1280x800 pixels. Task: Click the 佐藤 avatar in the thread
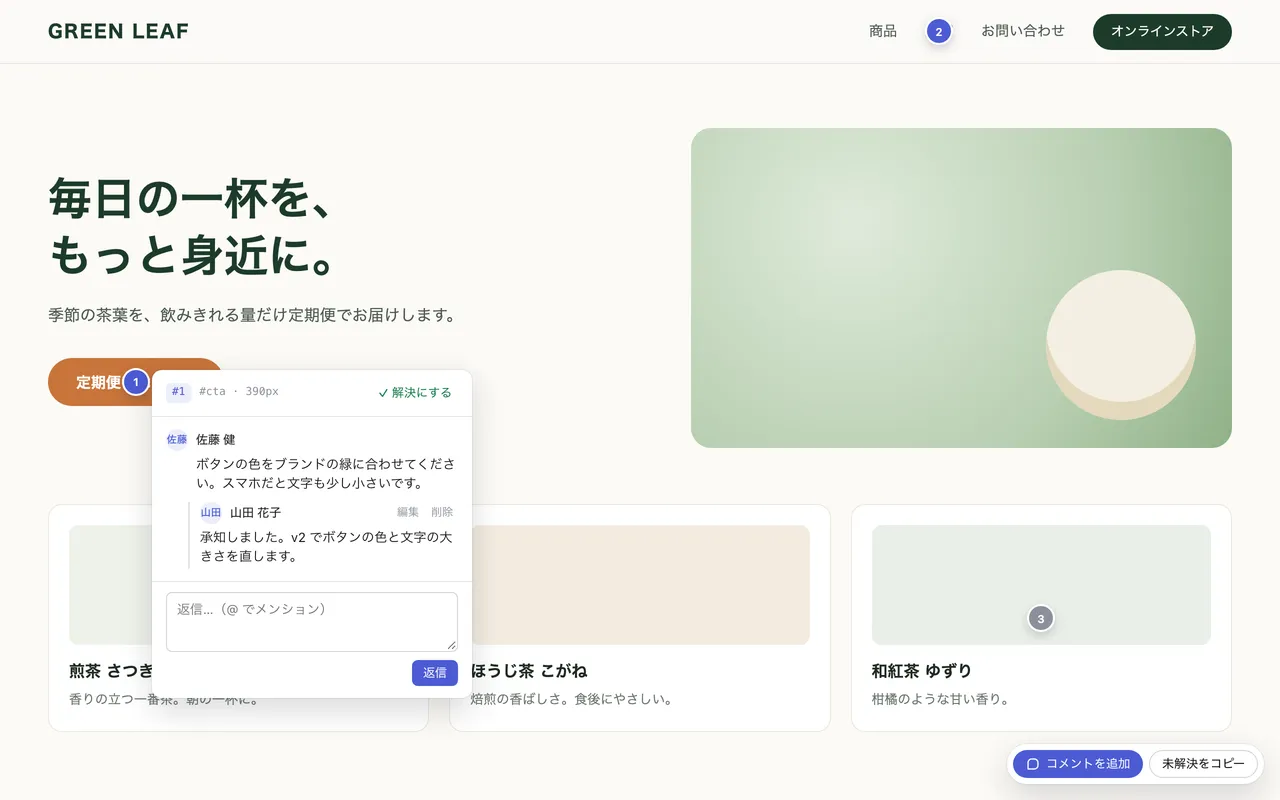[x=177, y=439]
